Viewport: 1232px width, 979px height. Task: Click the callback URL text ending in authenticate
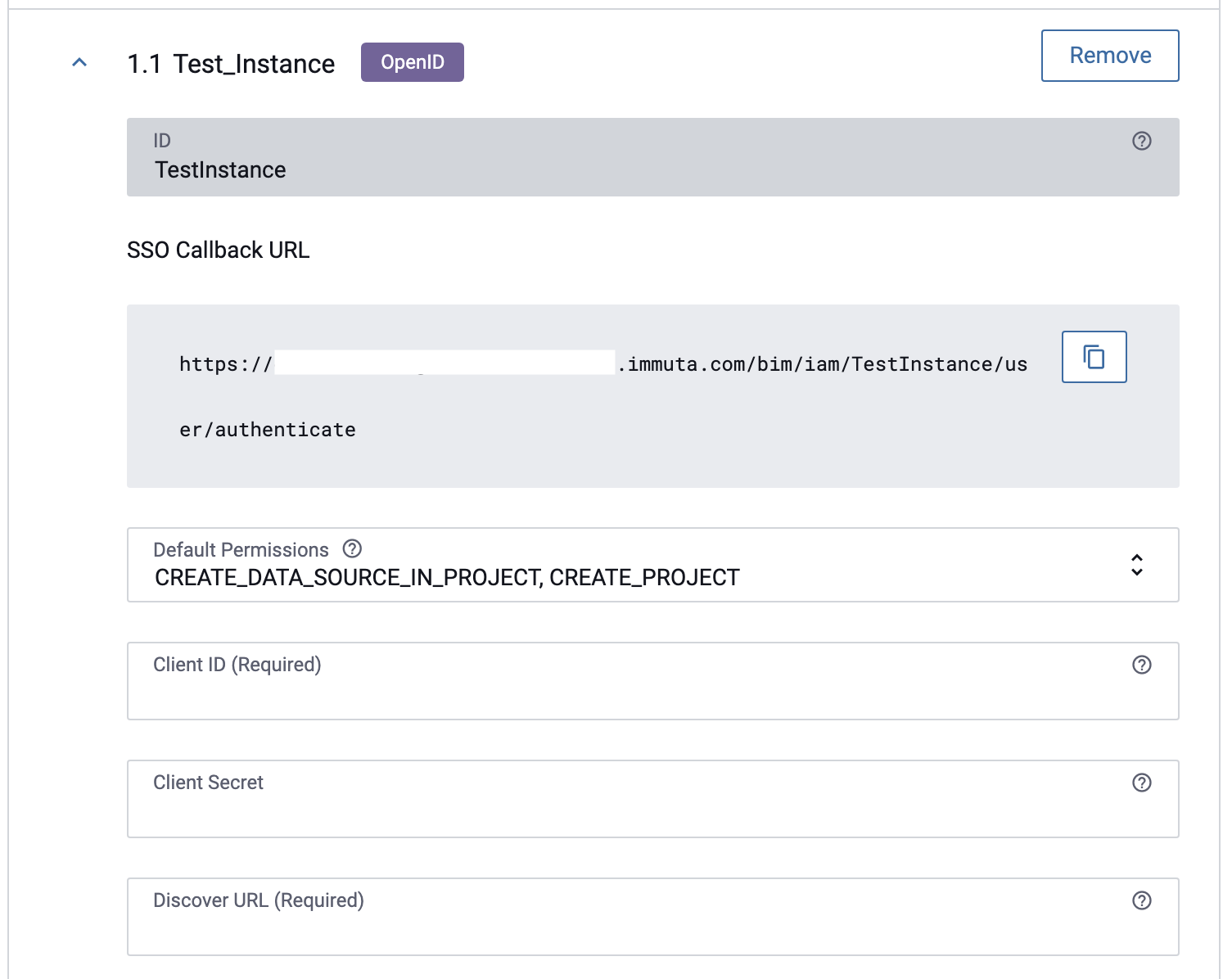(x=268, y=430)
